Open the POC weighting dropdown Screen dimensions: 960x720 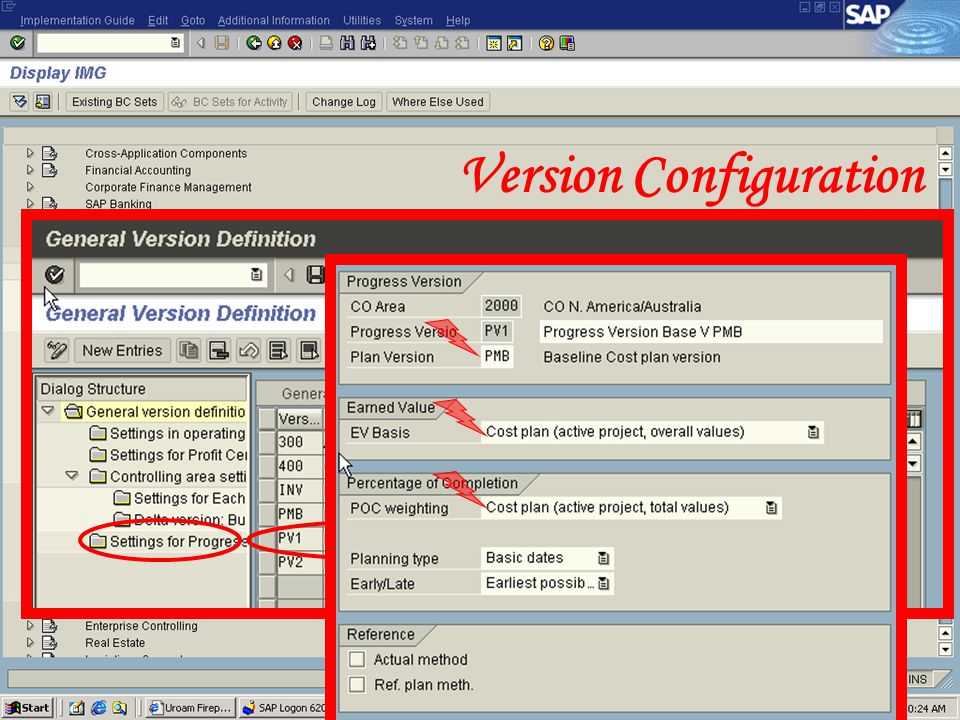click(x=771, y=508)
